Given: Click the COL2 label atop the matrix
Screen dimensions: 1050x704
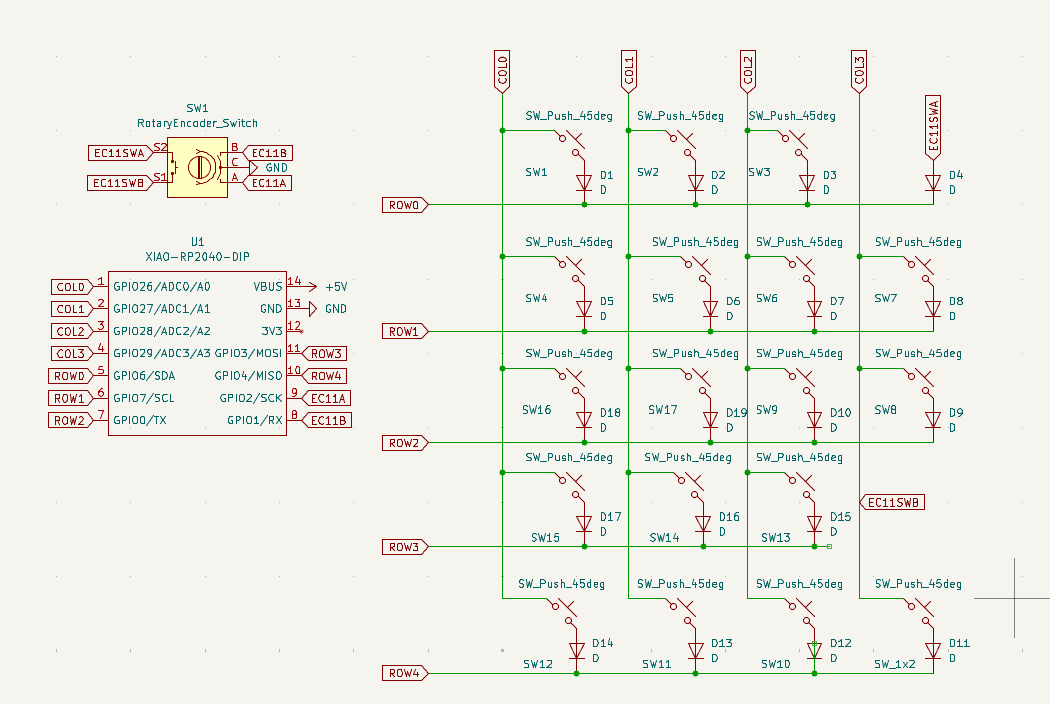Looking at the screenshot, I should pyautogui.click(x=747, y=70).
